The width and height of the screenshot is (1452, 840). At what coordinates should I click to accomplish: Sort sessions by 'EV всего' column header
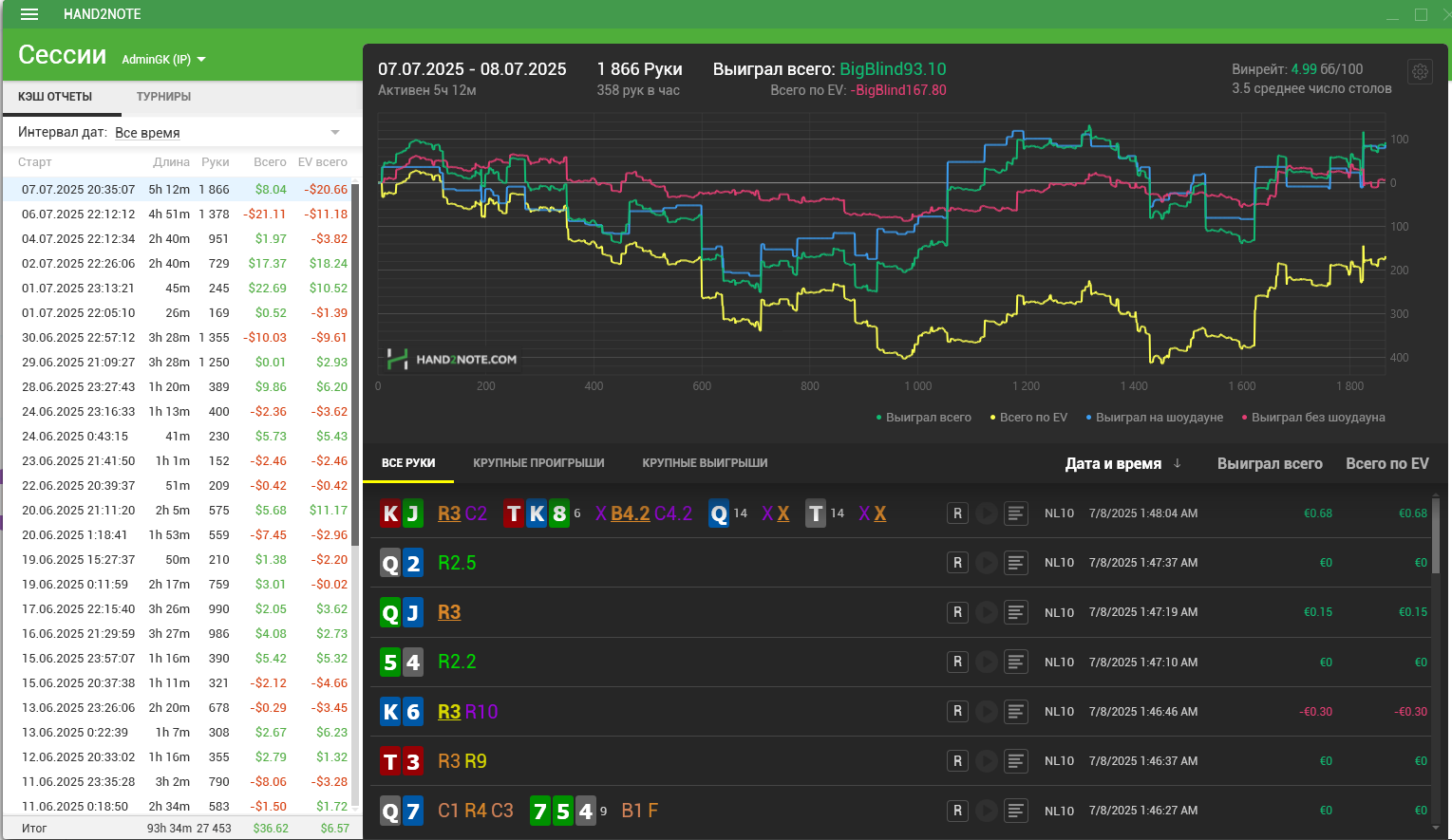tap(323, 162)
